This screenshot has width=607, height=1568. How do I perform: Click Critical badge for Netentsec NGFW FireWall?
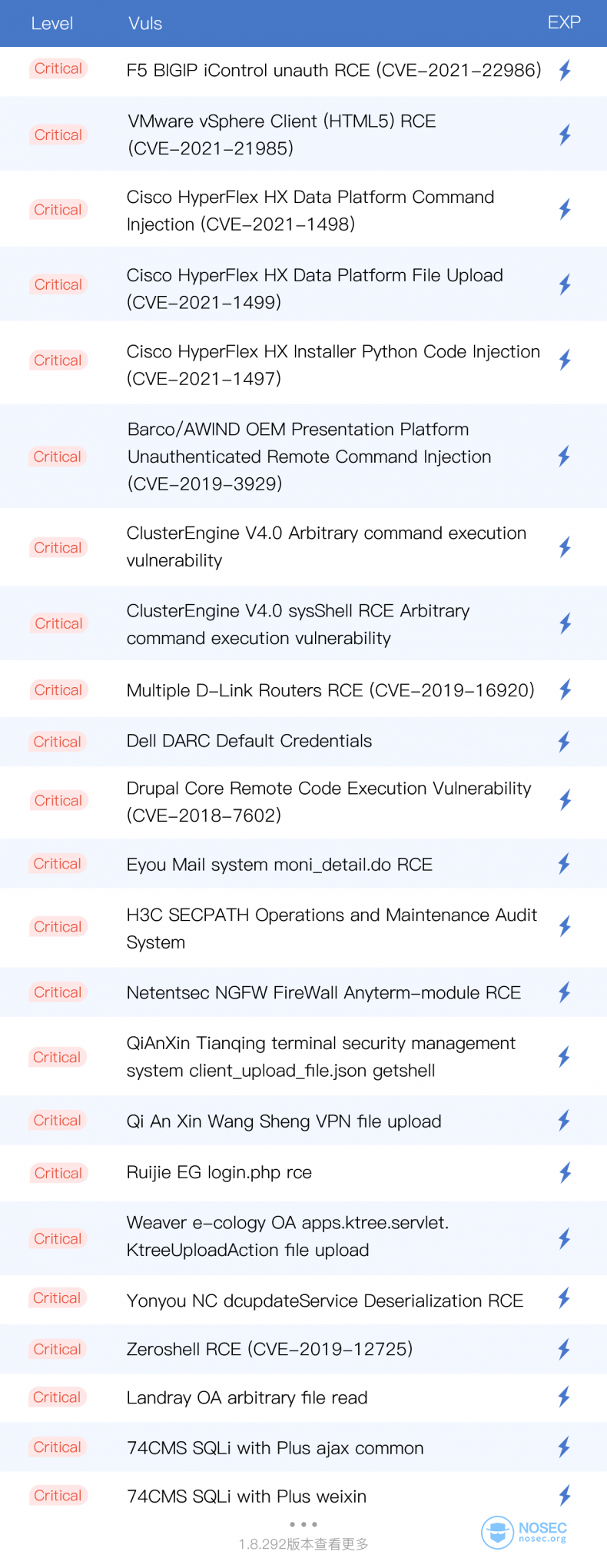58,992
